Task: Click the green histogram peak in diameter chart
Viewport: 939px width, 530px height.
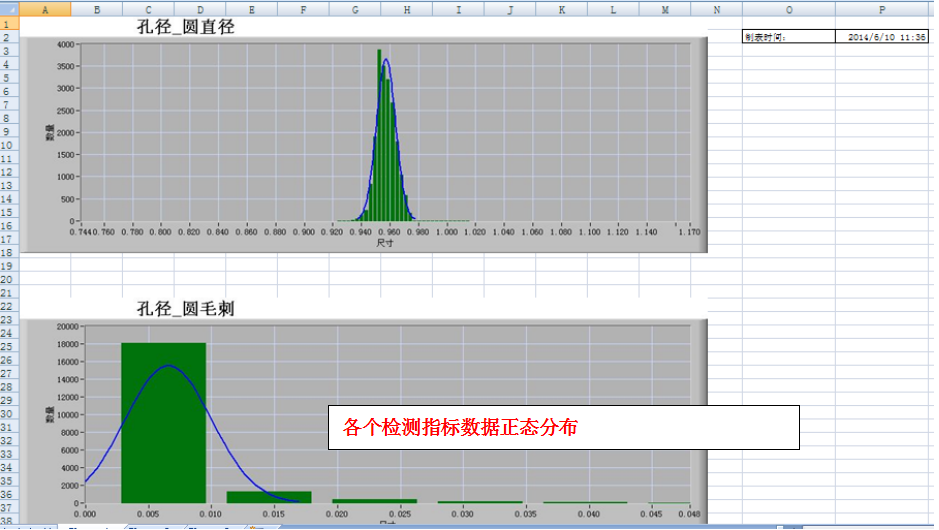Action: (379, 130)
